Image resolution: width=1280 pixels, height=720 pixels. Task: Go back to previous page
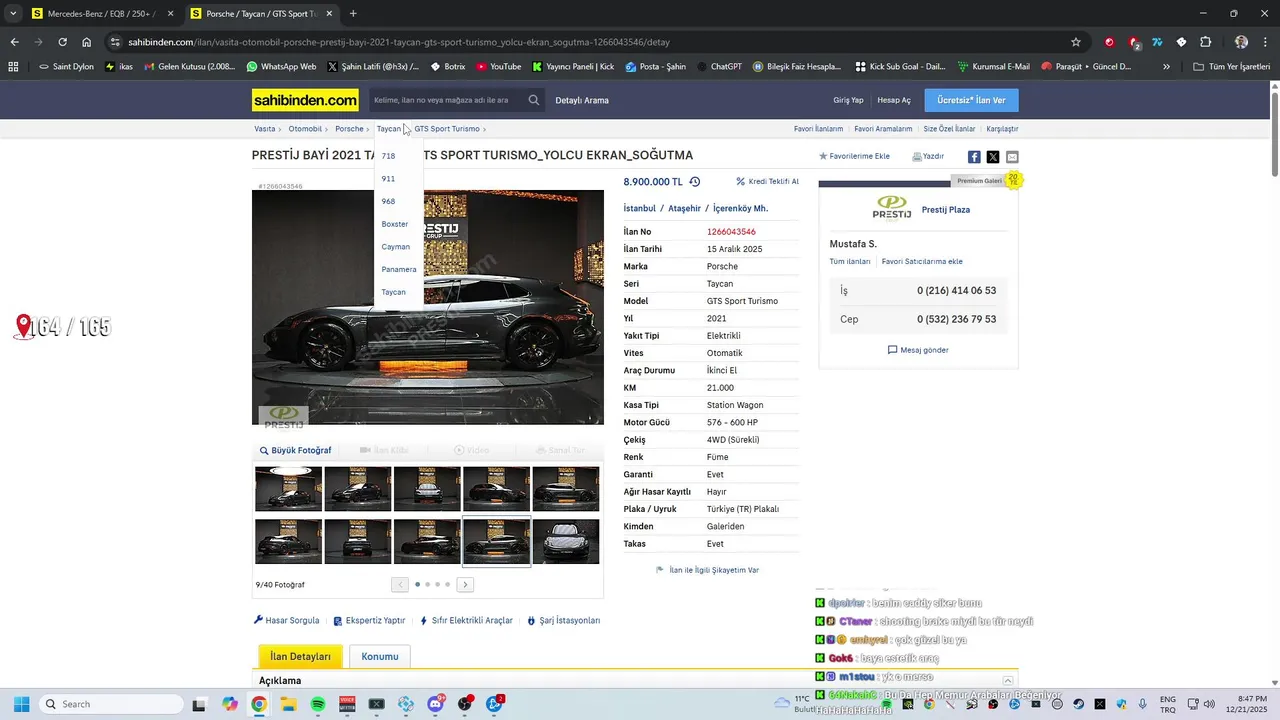tap(14, 42)
